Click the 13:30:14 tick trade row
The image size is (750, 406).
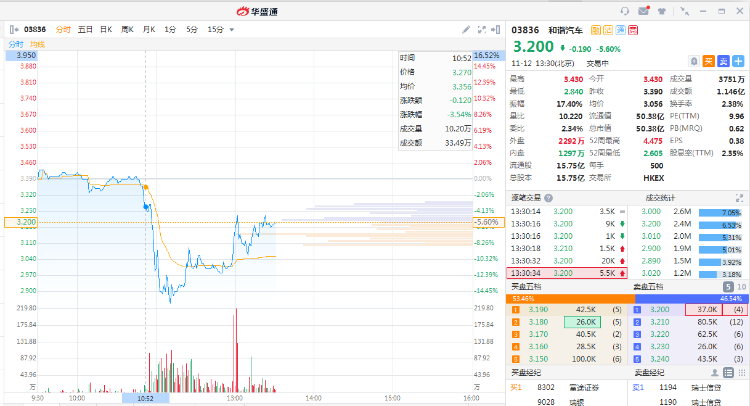[x=567, y=211]
